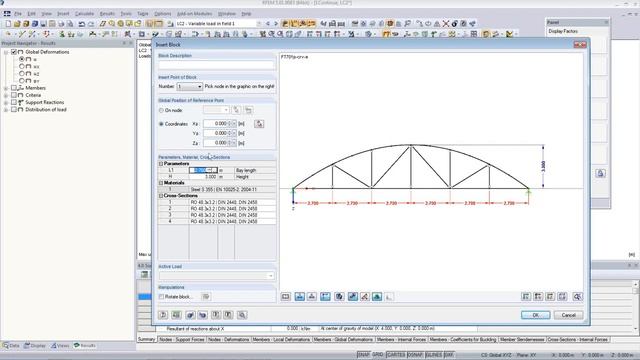640x360 pixels.
Task: Click the New model icon in the main toolbar
Action: point(8,24)
